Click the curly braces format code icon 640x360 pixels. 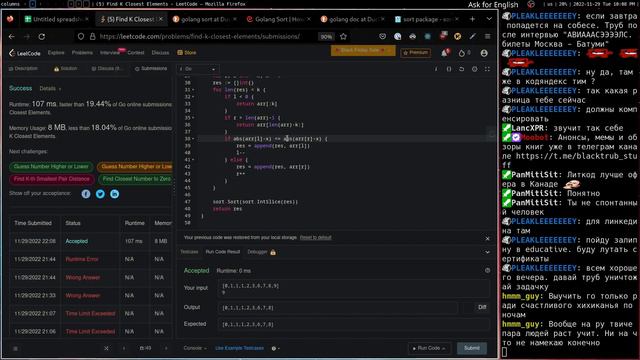(449, 69)
